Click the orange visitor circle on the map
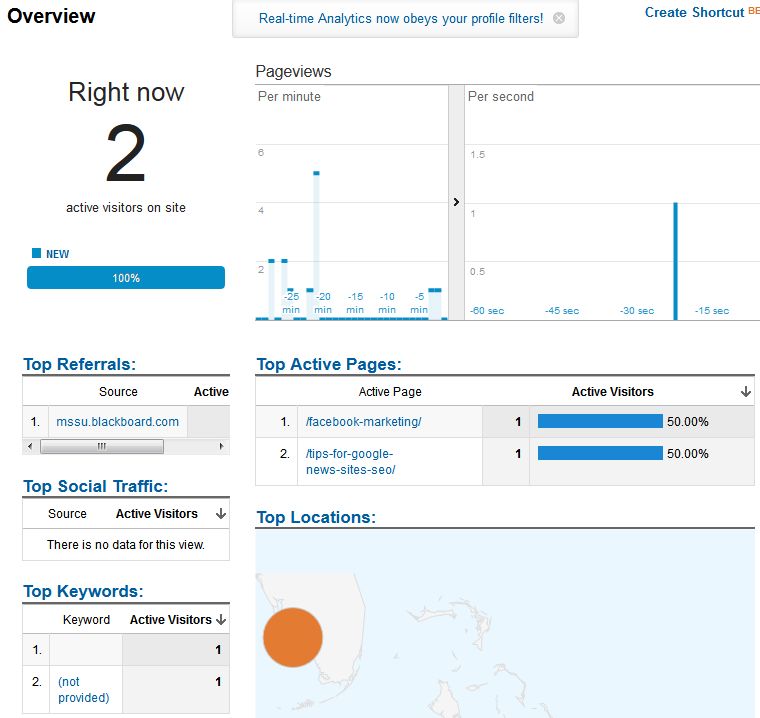The width and height of the screenshot is (760, 718). 292,637
